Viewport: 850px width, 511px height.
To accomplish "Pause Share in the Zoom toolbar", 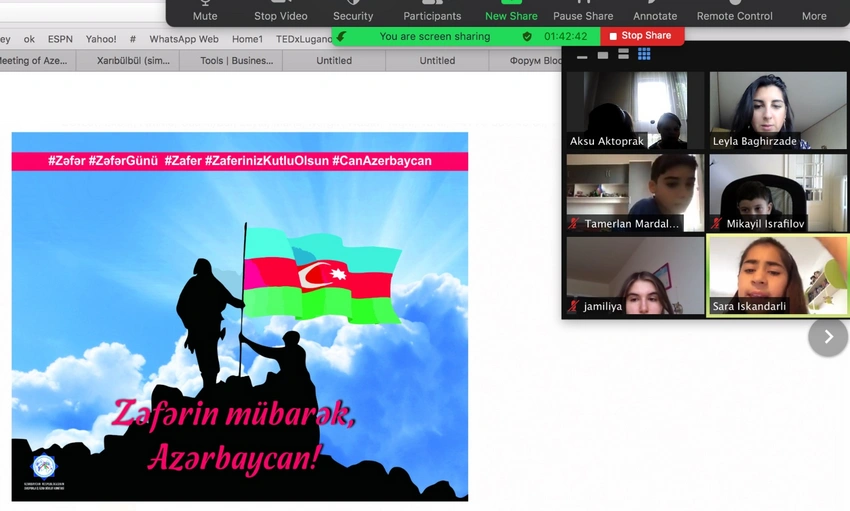I will coord(583,11).
